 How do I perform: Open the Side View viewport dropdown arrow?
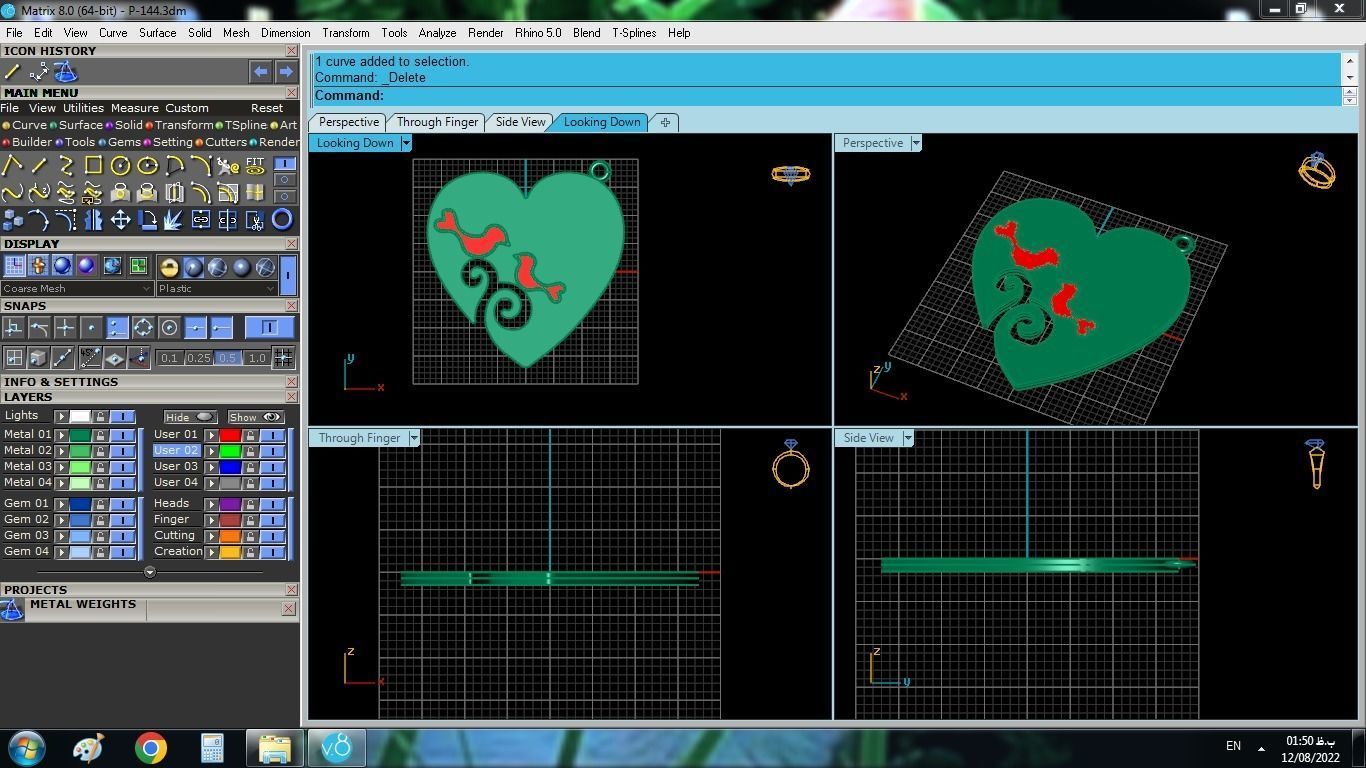click(x=907, y=438)
